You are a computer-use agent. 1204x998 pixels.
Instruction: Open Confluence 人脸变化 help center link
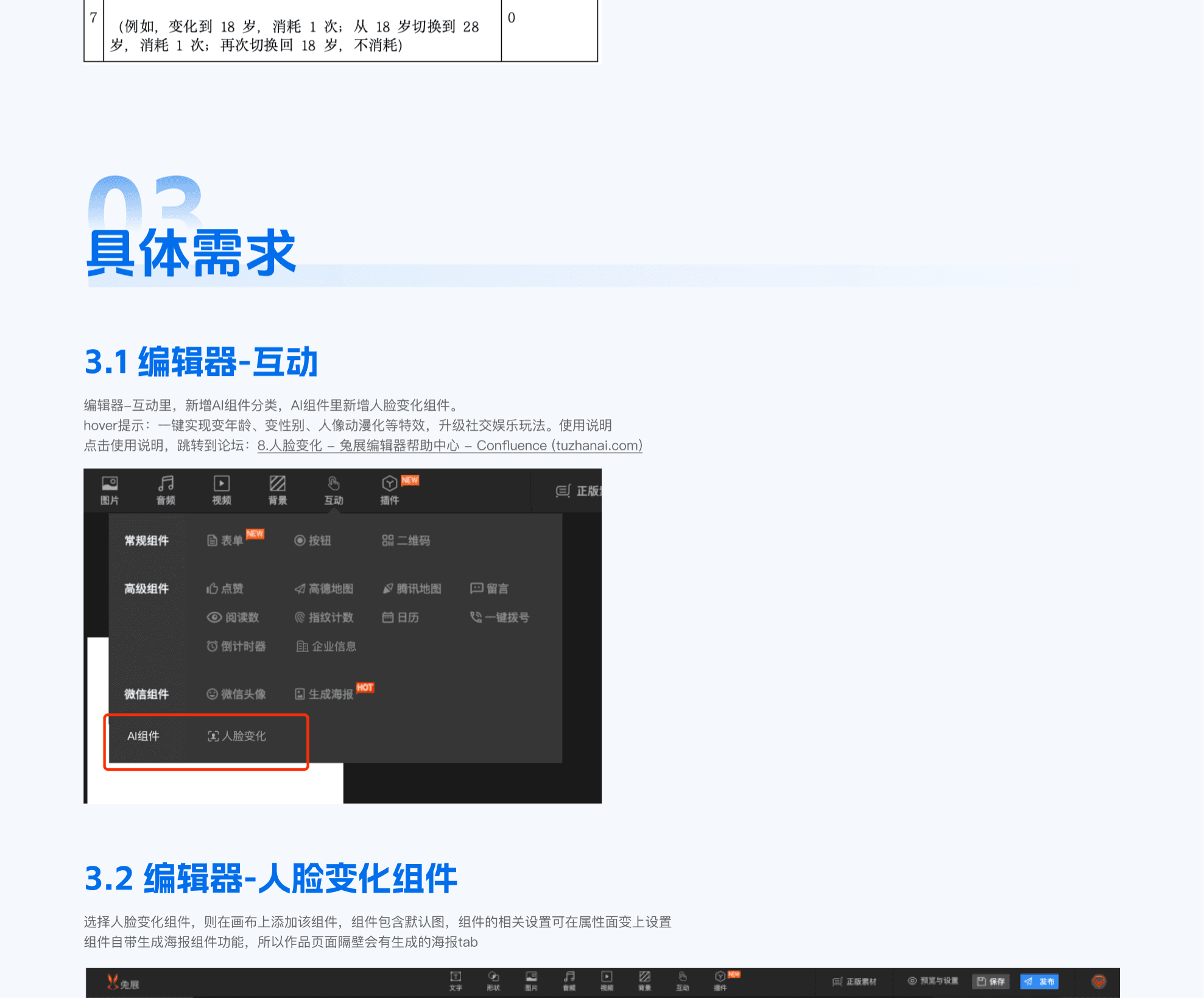tap(449, 445)
